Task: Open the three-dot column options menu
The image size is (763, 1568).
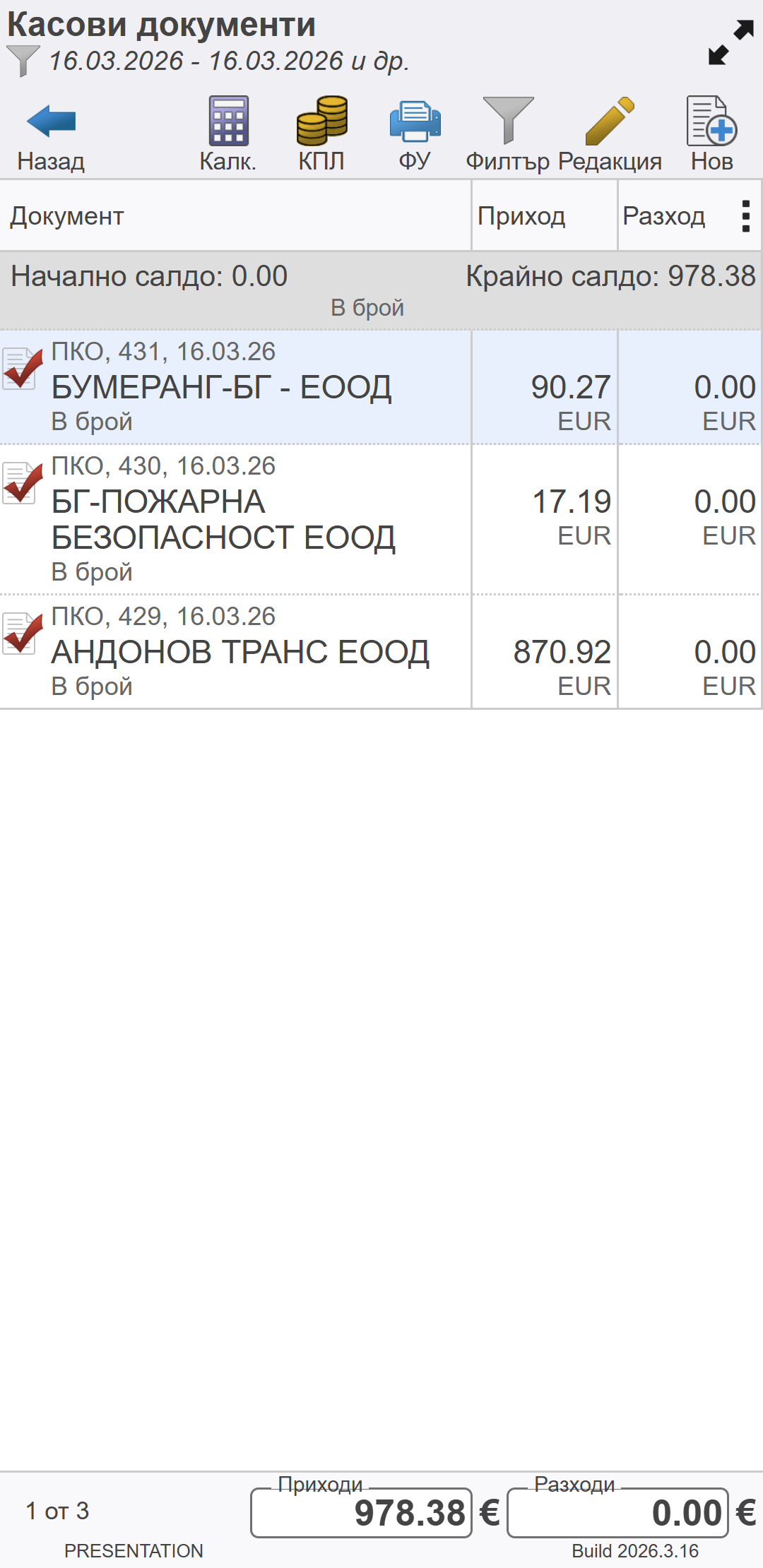Action: point(745,216)
